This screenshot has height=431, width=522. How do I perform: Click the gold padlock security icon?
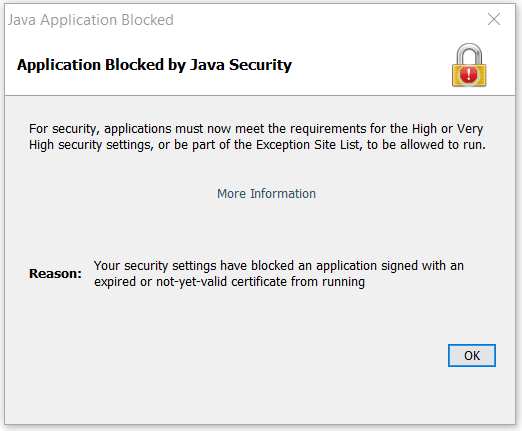click(469, 65)
